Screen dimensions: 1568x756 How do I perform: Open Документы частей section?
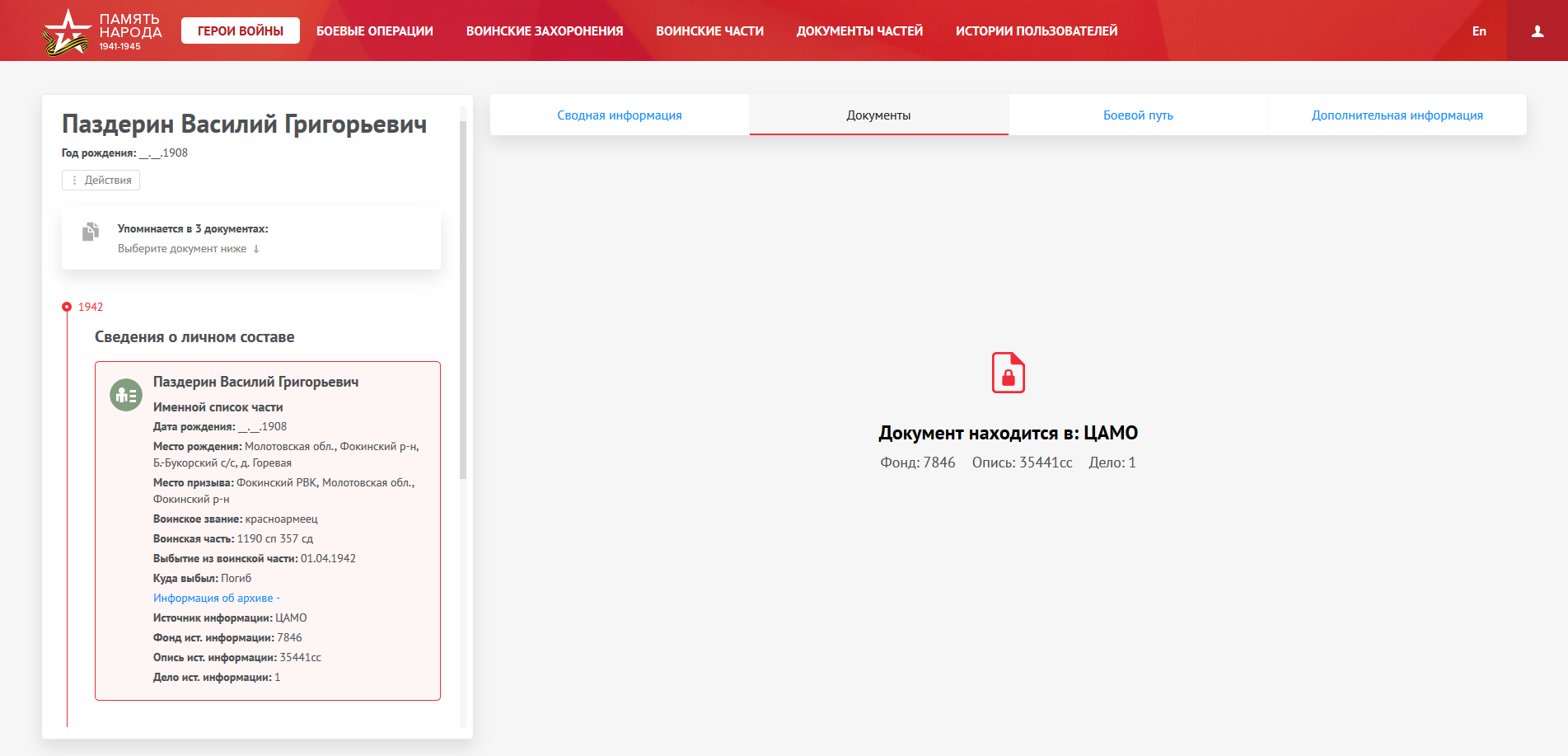coord(859,31)
